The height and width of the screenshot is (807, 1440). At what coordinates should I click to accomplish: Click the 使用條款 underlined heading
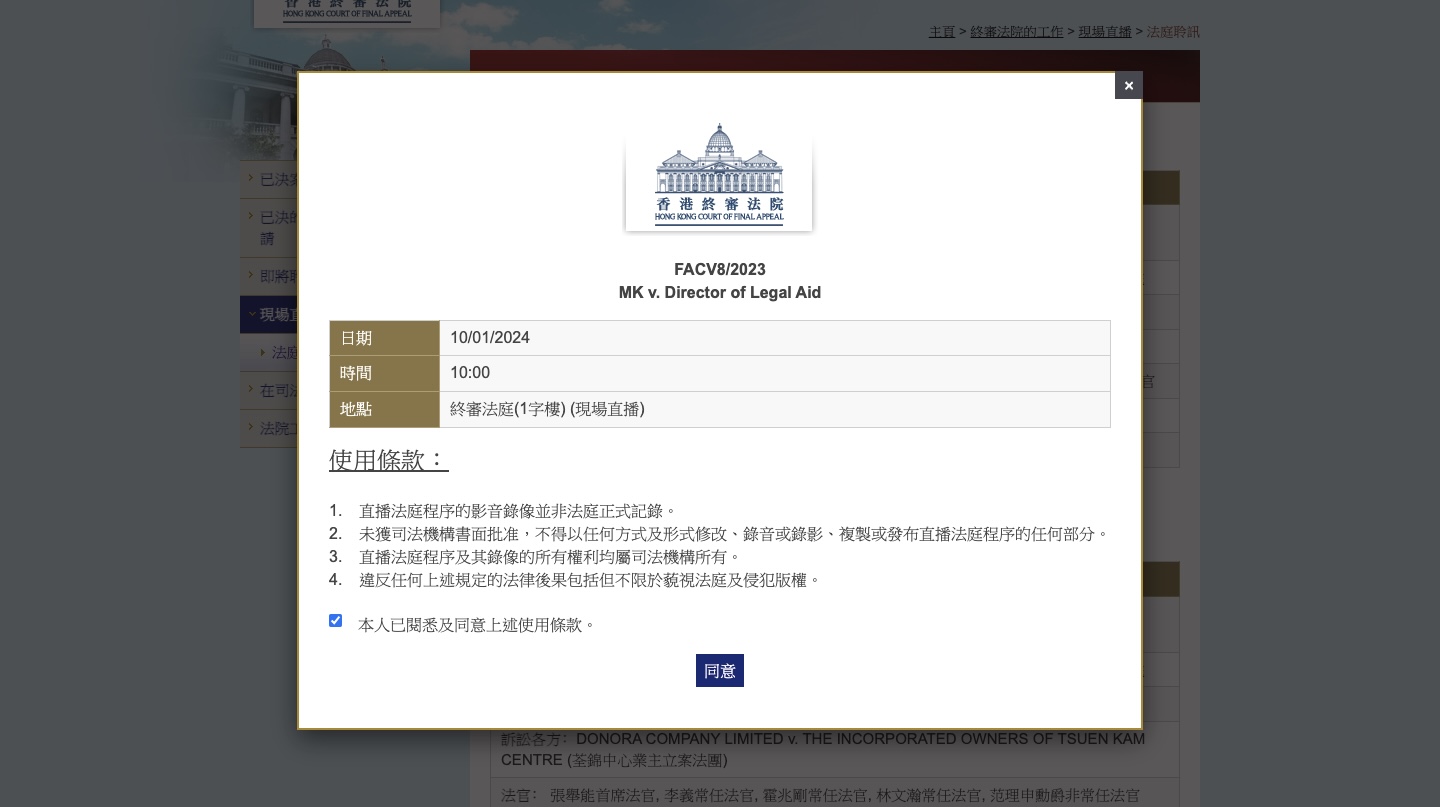(x=388, y=460)
